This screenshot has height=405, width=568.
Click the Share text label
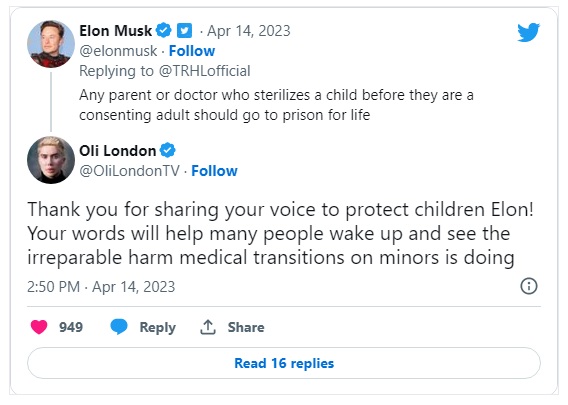[246, 327]
